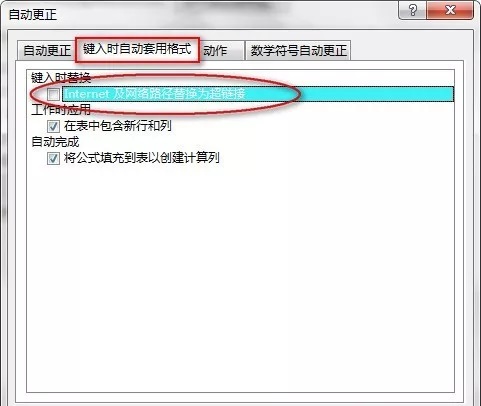Click the 自动完成 section heading
Viewport: 481px width, 406px height.
(55, 142)
